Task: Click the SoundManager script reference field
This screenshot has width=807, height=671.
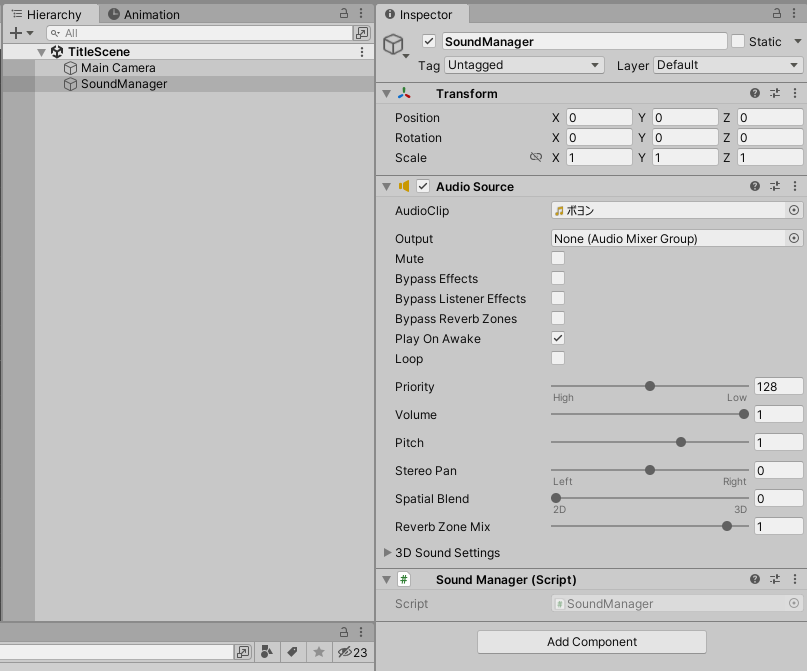Action: pyautogui.click(x=677, y=603)
